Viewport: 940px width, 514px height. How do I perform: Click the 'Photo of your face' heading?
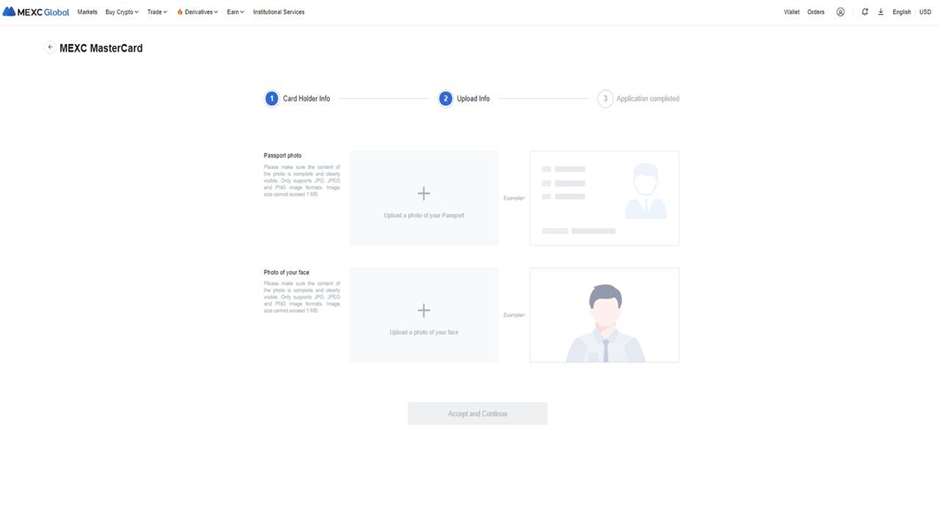point(287,272)
